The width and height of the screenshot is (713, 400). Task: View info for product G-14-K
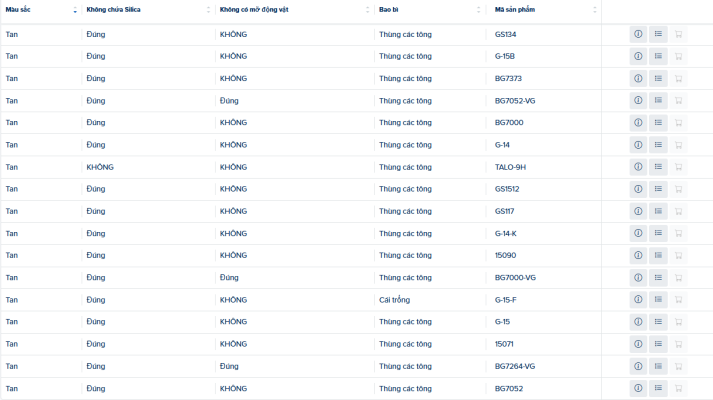638,233
